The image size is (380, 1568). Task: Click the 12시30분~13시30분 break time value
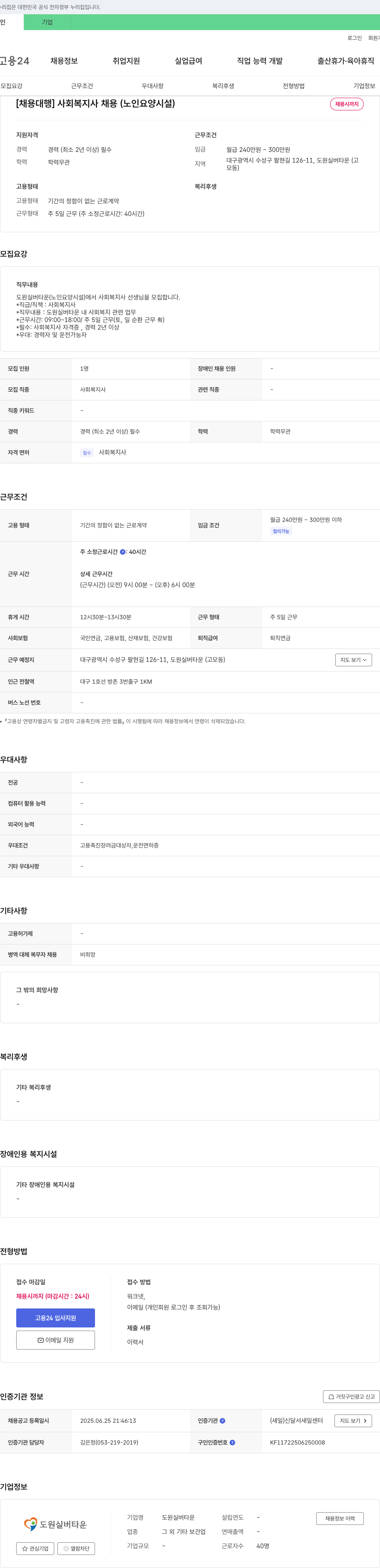105,617
